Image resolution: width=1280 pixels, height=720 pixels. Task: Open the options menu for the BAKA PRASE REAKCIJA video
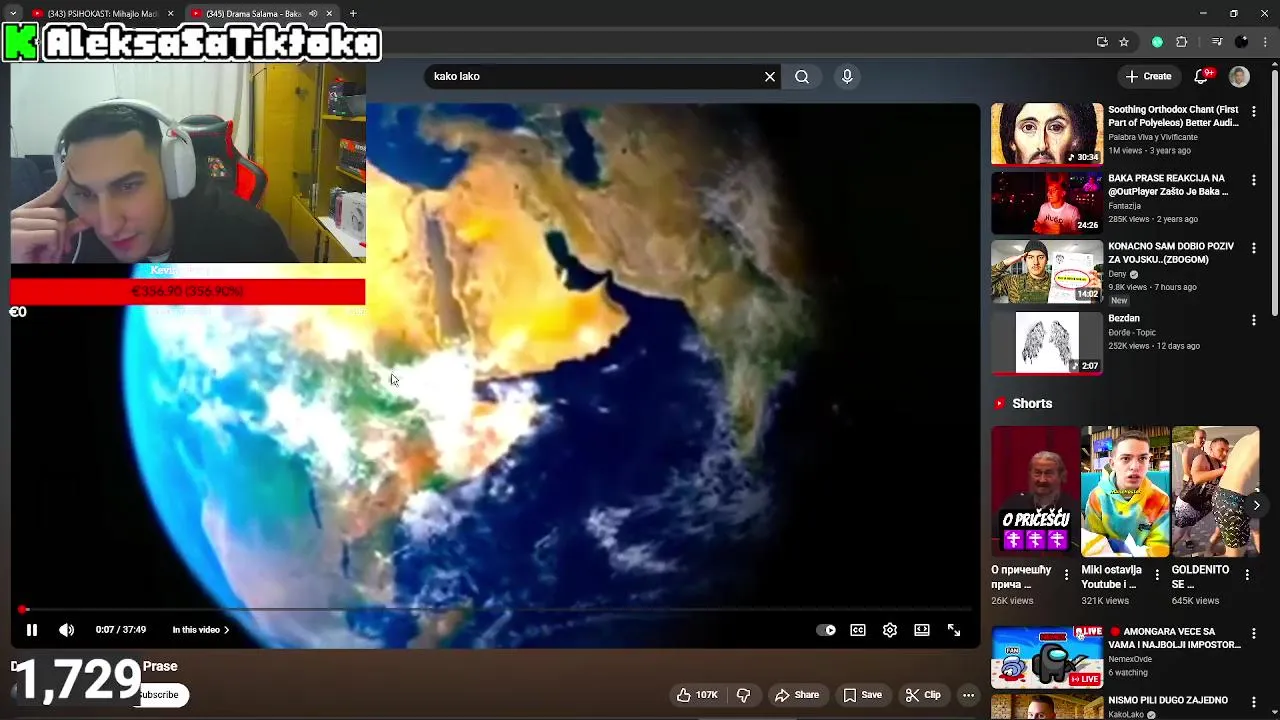point(1253,180)
